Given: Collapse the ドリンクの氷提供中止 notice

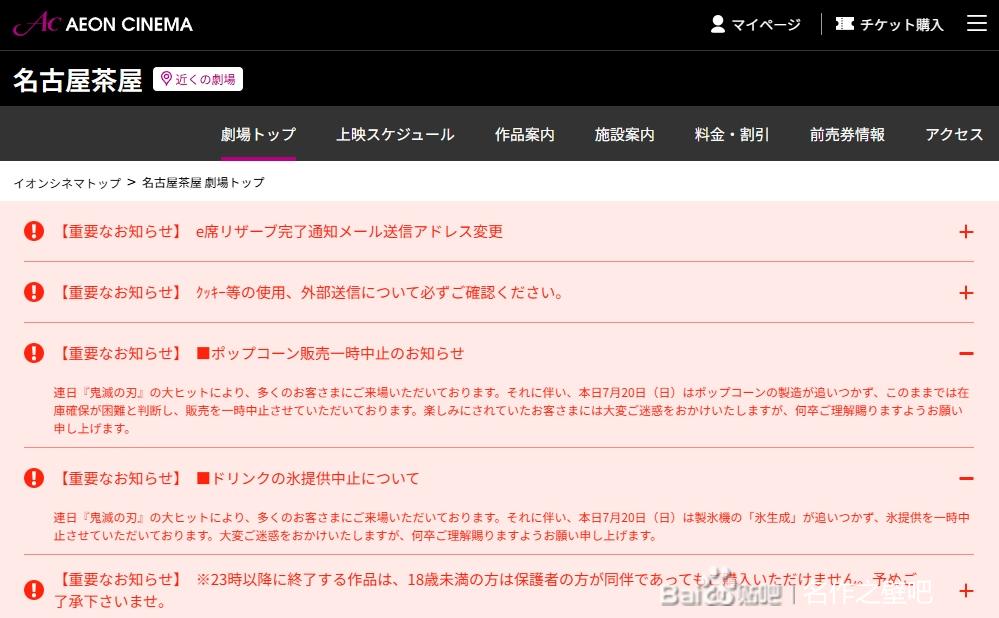Looking at the screenshot, I should click(x=966, y=478).
